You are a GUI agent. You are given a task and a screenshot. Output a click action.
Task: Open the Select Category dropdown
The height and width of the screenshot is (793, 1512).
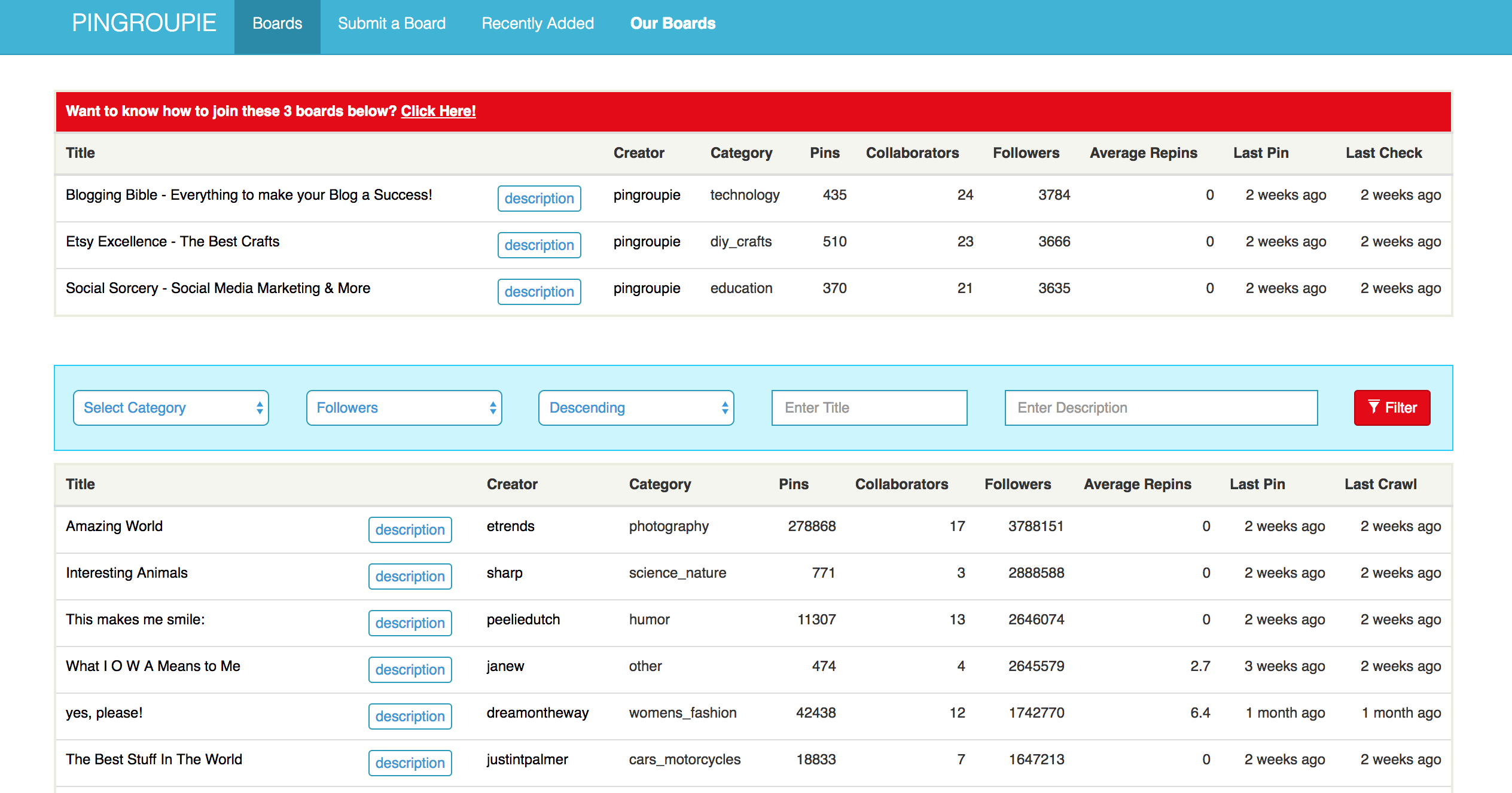[x=171, y=408]
